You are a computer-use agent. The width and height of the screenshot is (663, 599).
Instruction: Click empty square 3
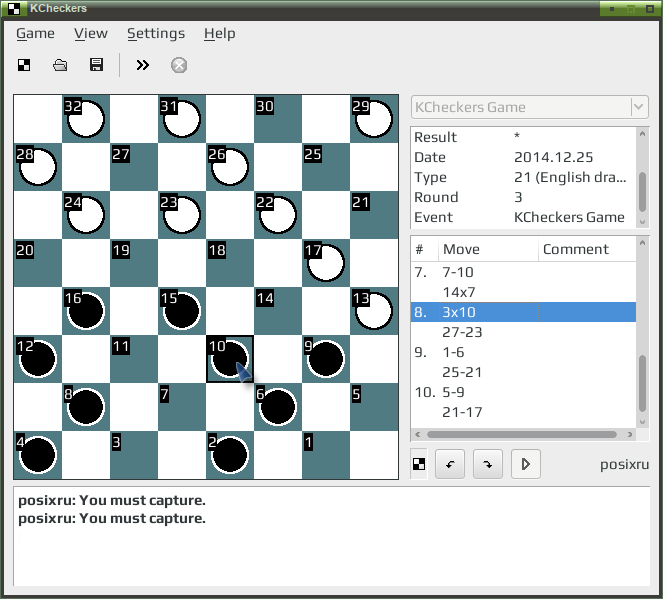tap(134, 455)
